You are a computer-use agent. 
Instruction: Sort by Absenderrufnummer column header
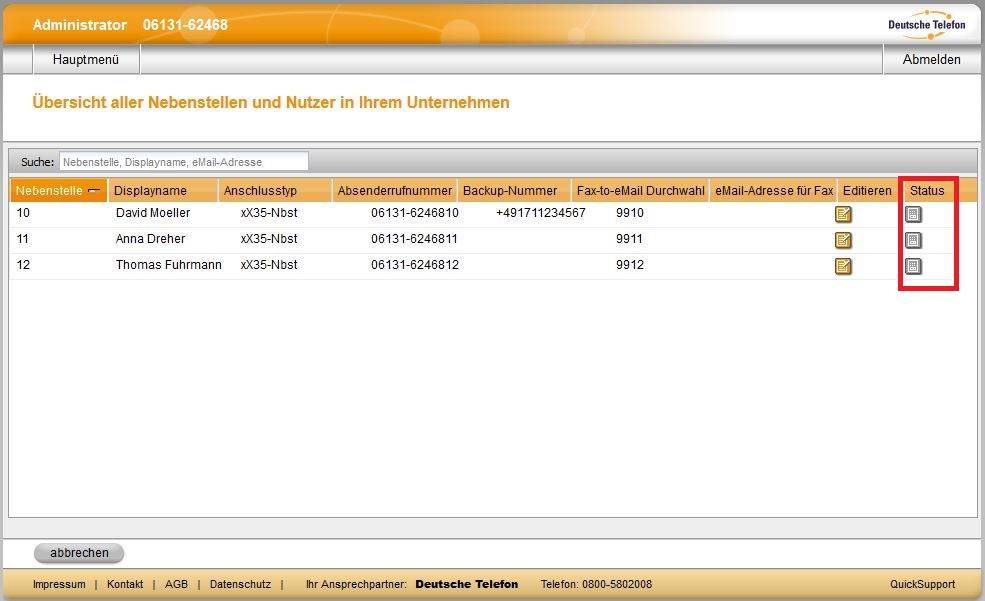coord(395,190)
